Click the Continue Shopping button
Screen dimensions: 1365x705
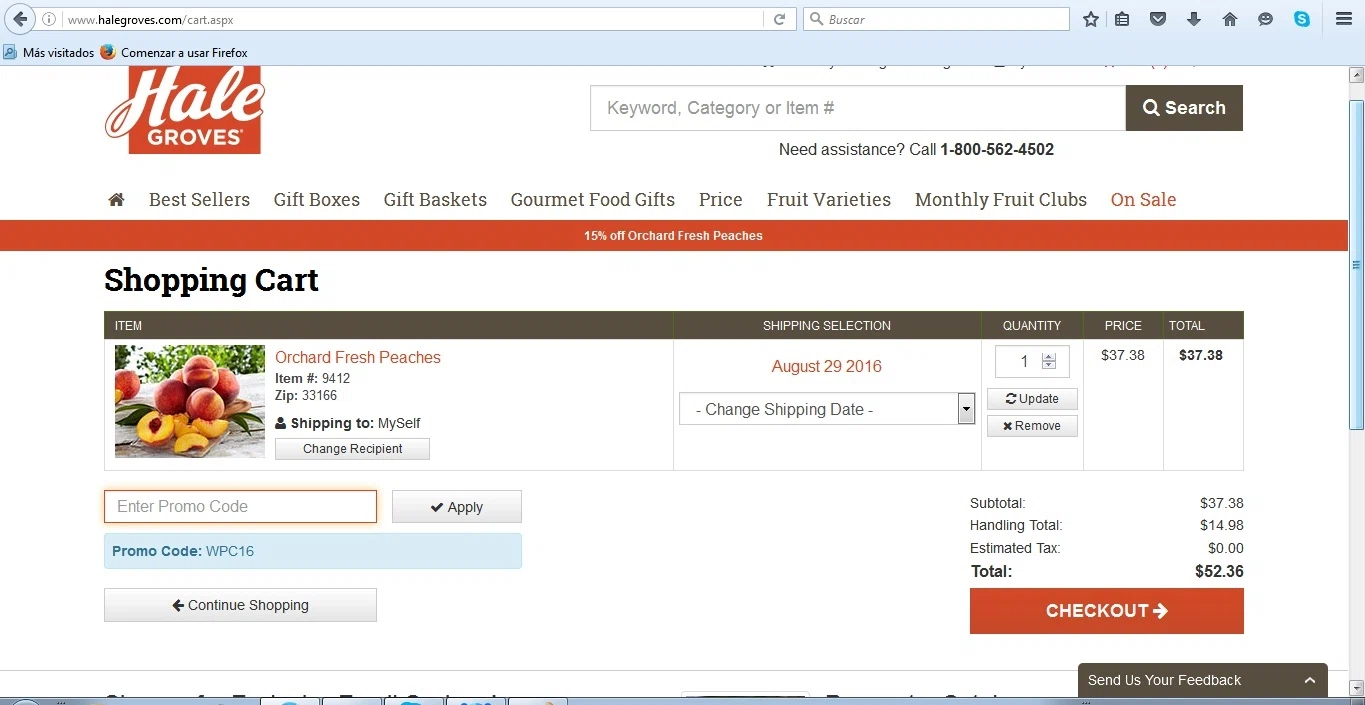click(240, 605)
